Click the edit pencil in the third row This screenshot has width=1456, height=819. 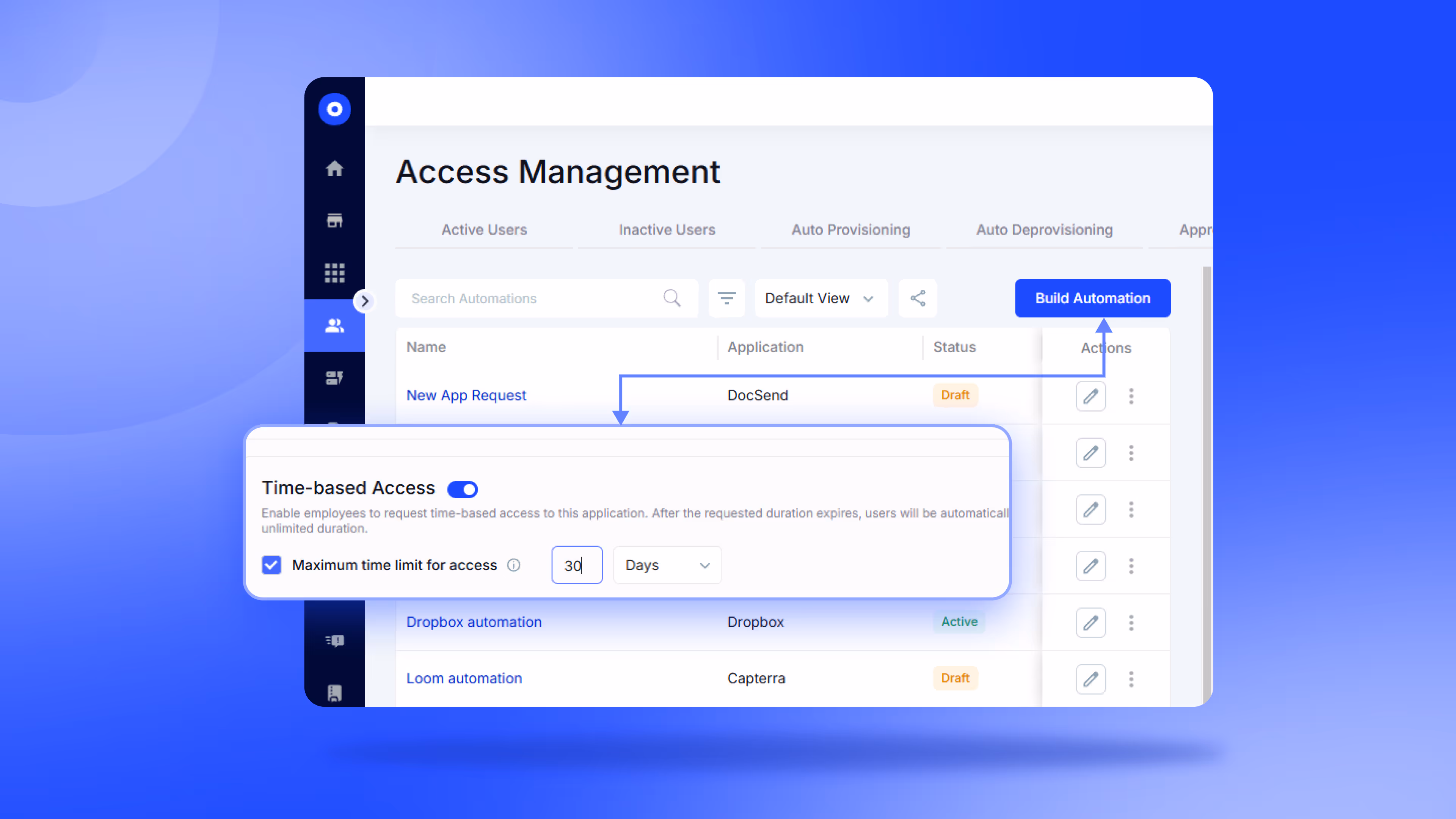1090,509
